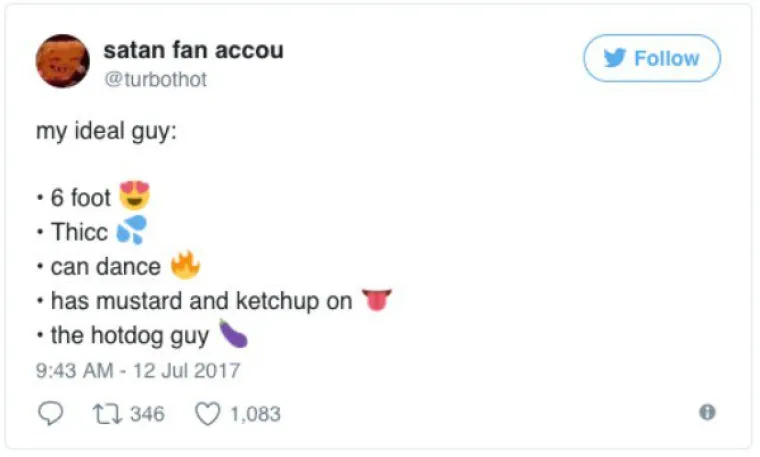This screenshot has height=457, width=760.
Task: Click the the hotdog guy text
Action: click(x=129, y=335)
